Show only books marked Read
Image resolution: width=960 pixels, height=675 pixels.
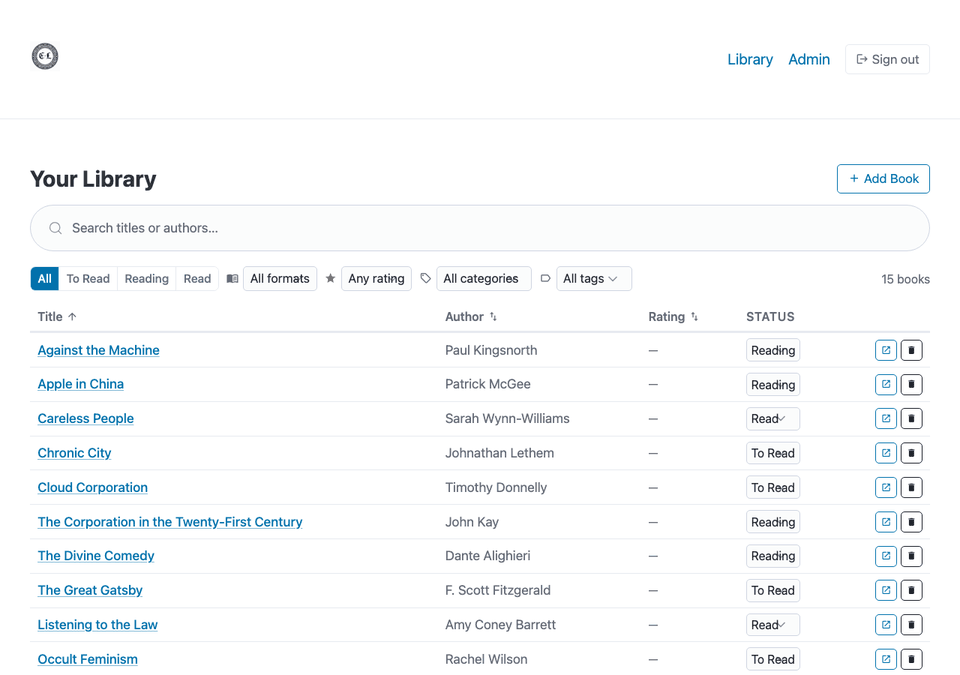coord(197,279)
